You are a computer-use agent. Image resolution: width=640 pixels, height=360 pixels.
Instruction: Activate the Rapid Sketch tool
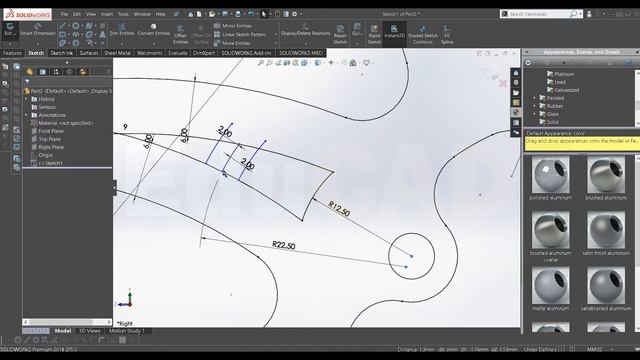coord(374,35)
